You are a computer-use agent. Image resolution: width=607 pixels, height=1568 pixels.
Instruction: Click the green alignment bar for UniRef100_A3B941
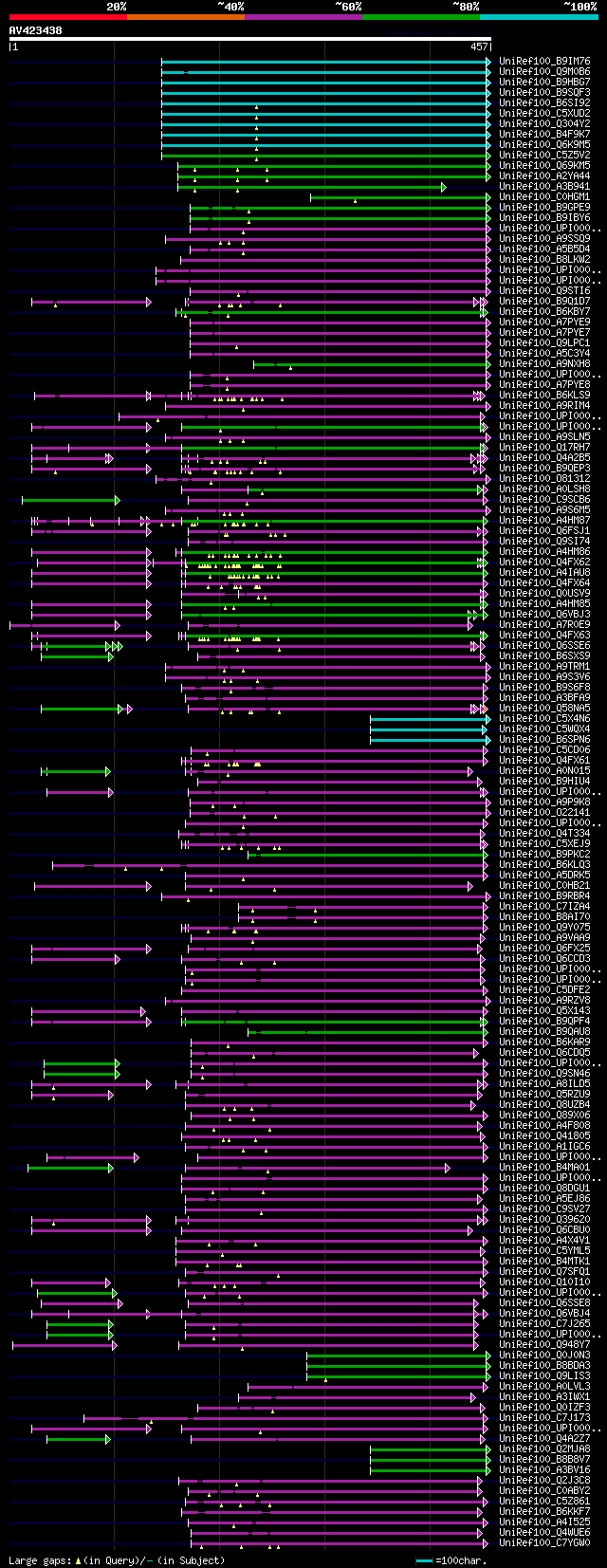[312, 187]
